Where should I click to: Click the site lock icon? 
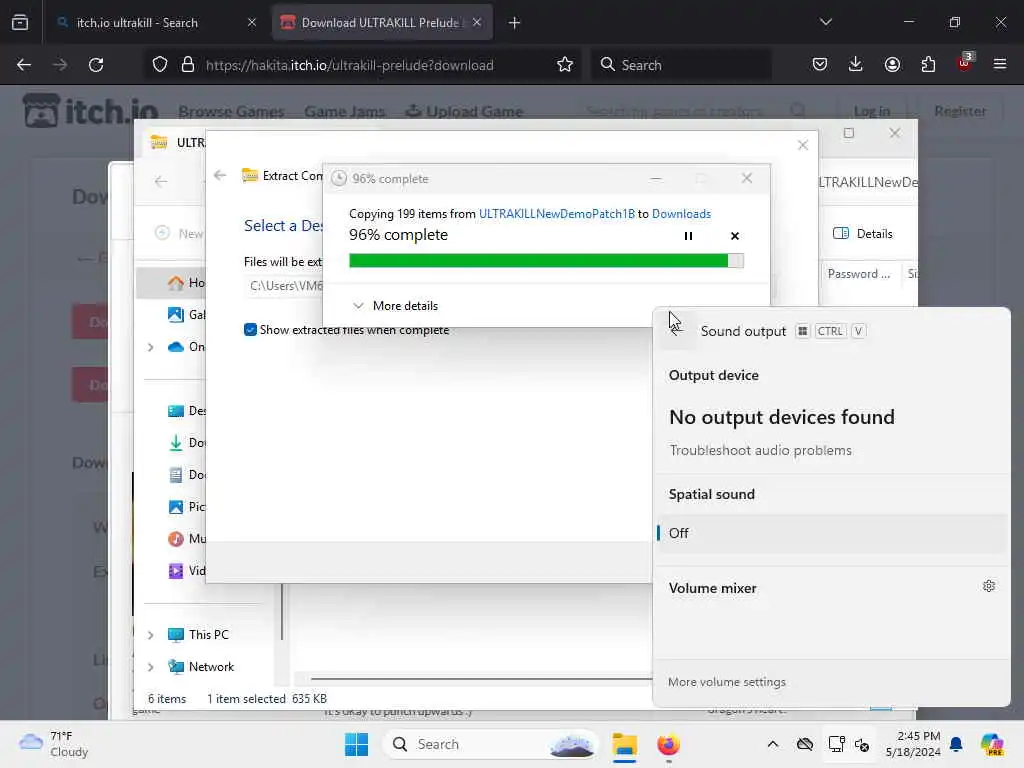[x=188, y=65]
